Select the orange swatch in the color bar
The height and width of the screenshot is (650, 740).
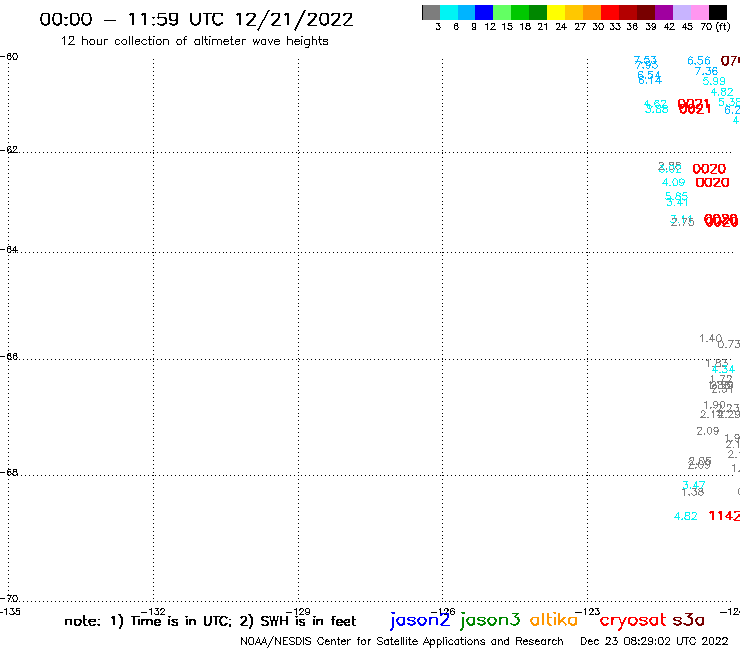coord(592,12)
